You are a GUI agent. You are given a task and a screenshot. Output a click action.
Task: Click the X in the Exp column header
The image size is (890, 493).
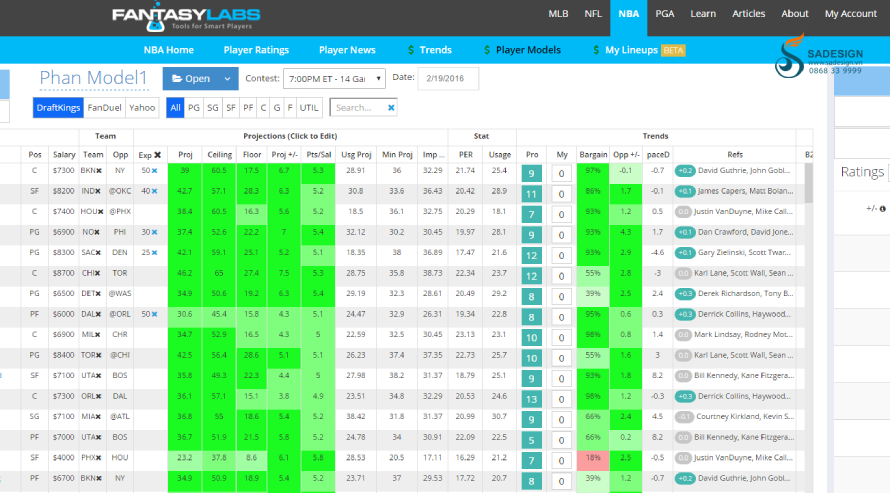(x=157, y=155)
